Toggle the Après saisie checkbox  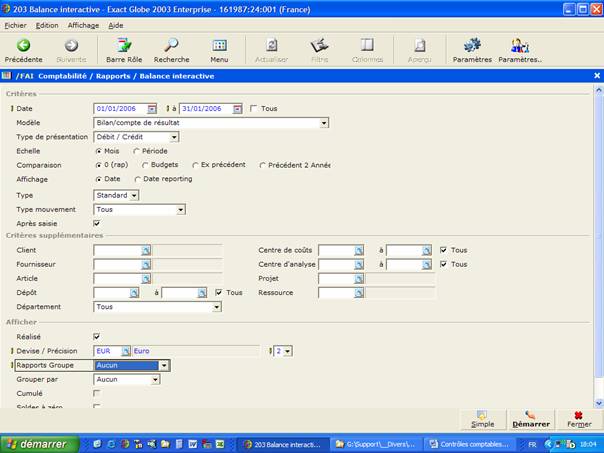click(97, 224)
